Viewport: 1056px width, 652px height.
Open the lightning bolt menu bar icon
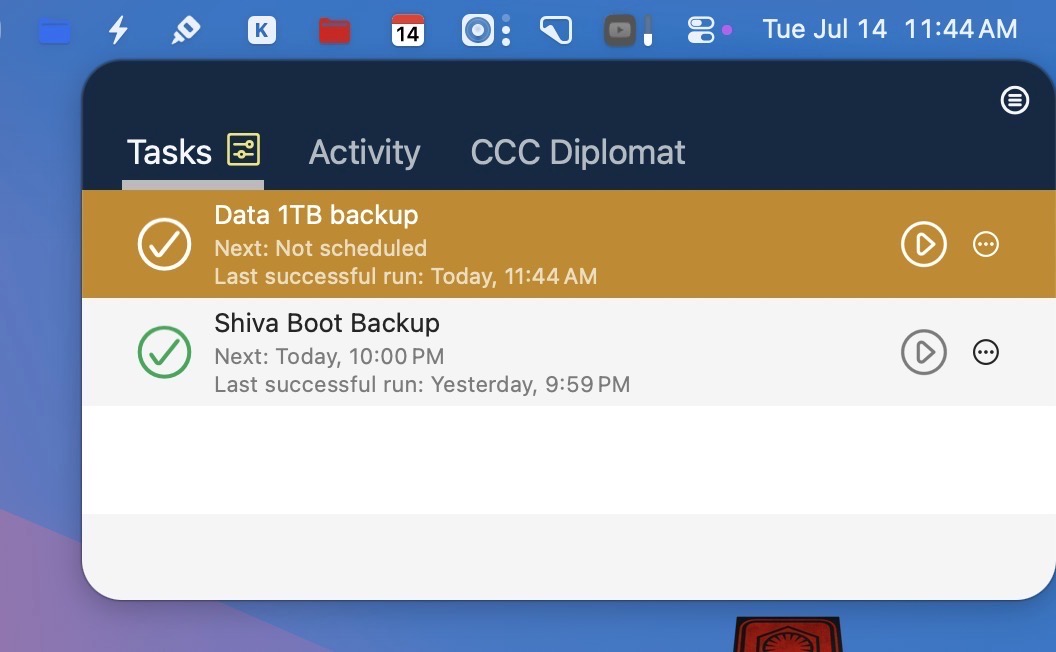coord(119,30)
